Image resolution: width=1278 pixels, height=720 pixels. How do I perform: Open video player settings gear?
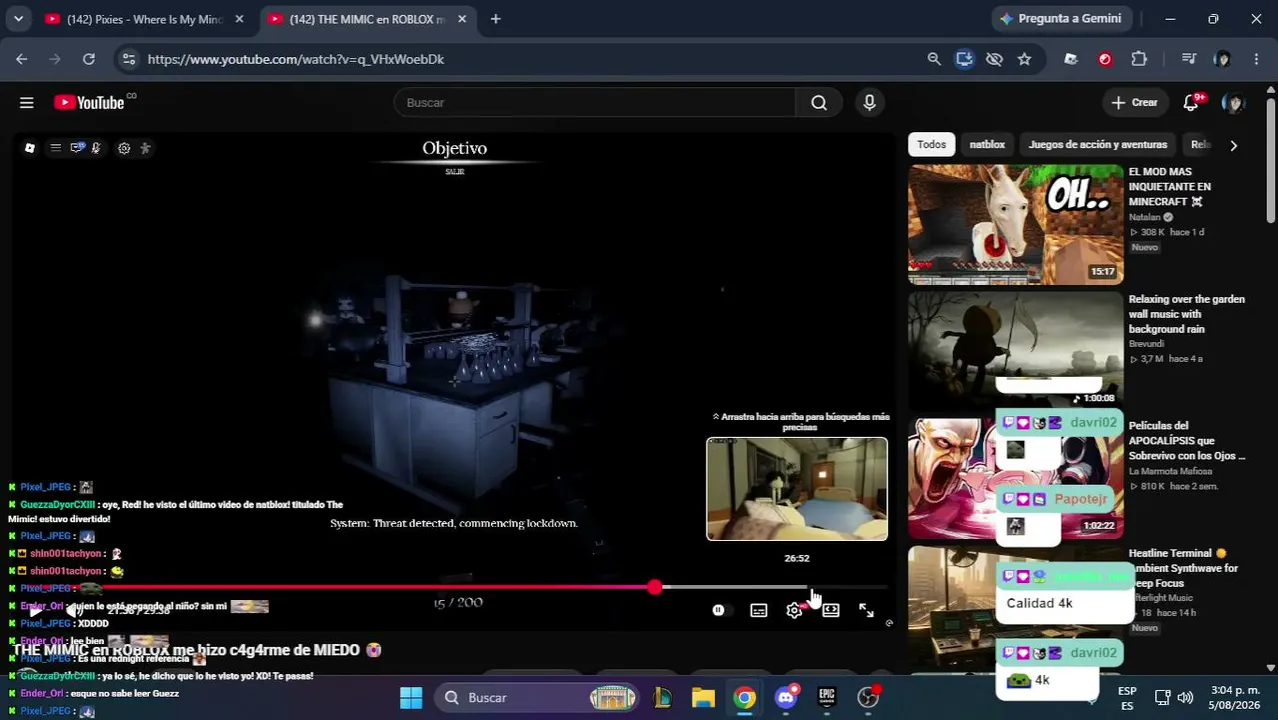(x=794, y=610)
